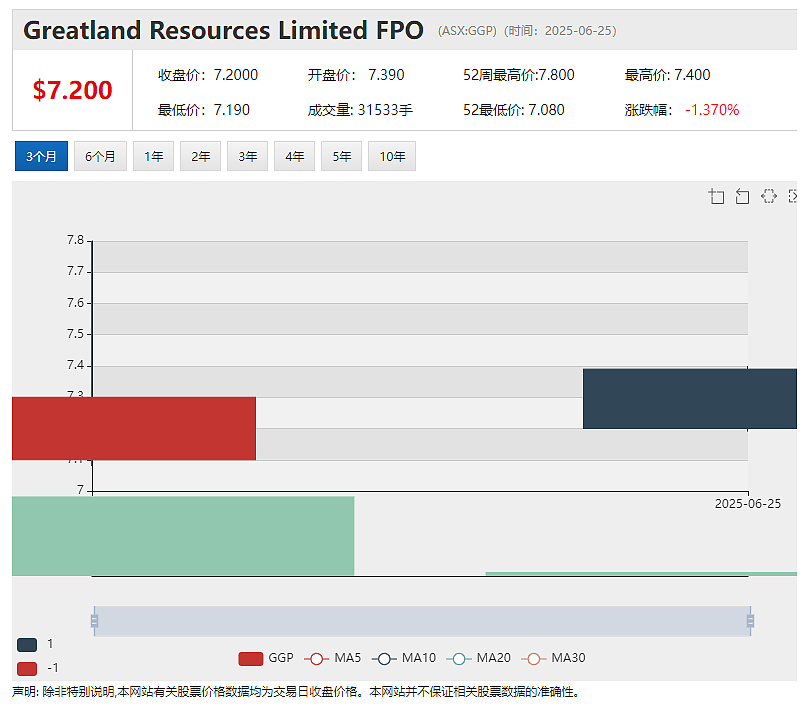
Task: Switch to the 6个月 period tab
Action: [x=100, y=156]
